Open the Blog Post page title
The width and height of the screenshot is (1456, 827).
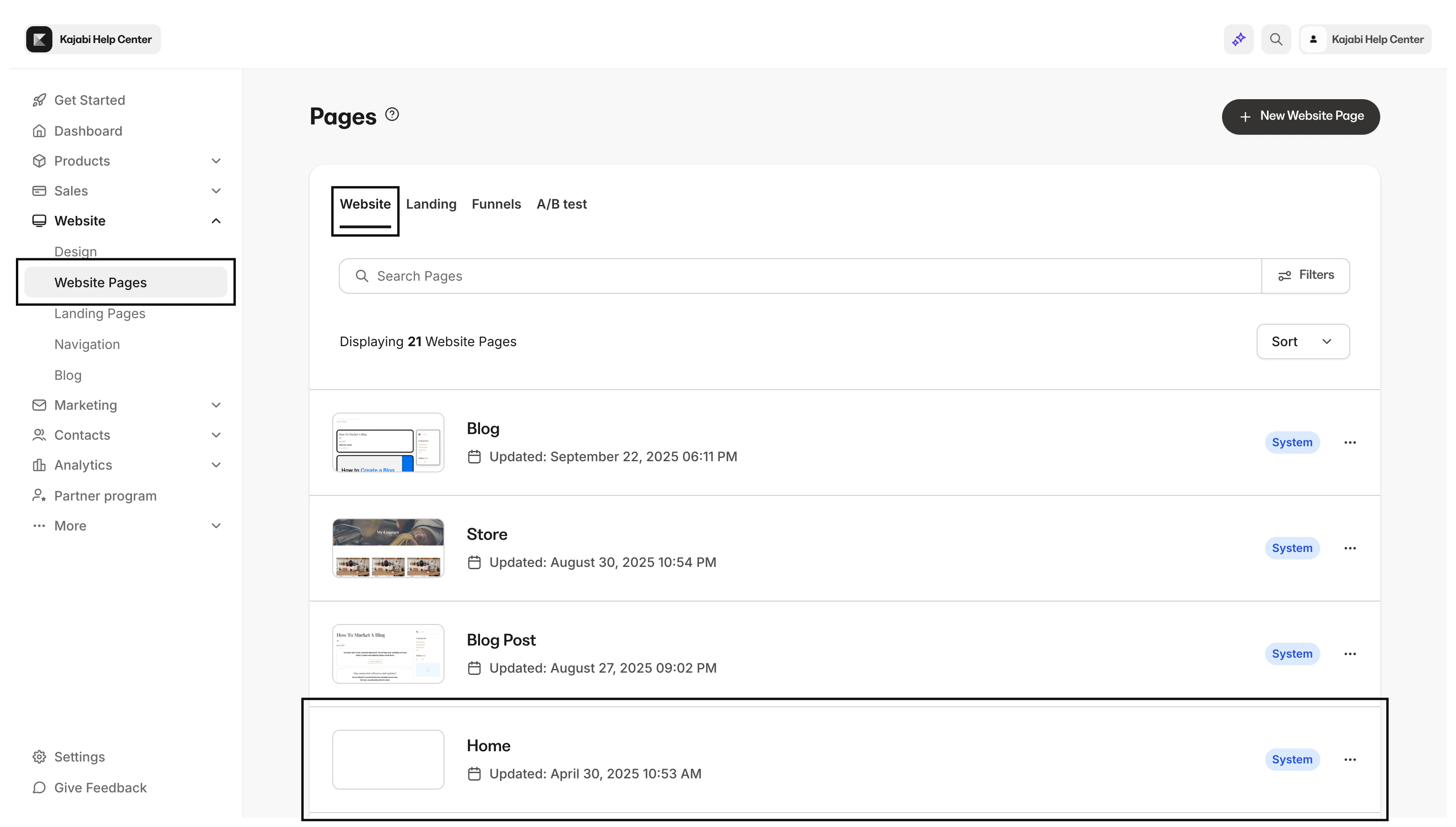501,640
